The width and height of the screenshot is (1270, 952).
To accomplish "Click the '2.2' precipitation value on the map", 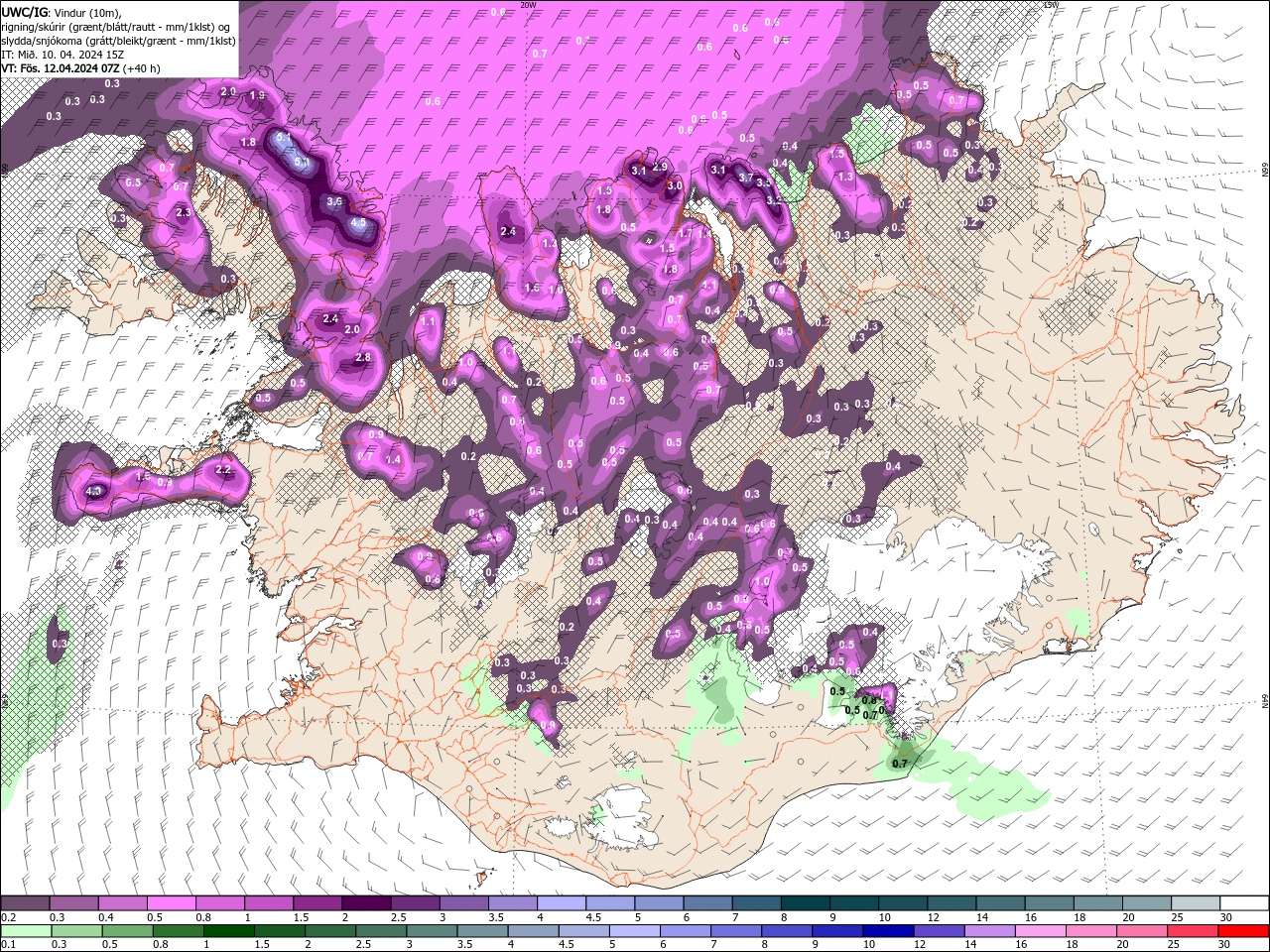I will [x=223, y=470].
